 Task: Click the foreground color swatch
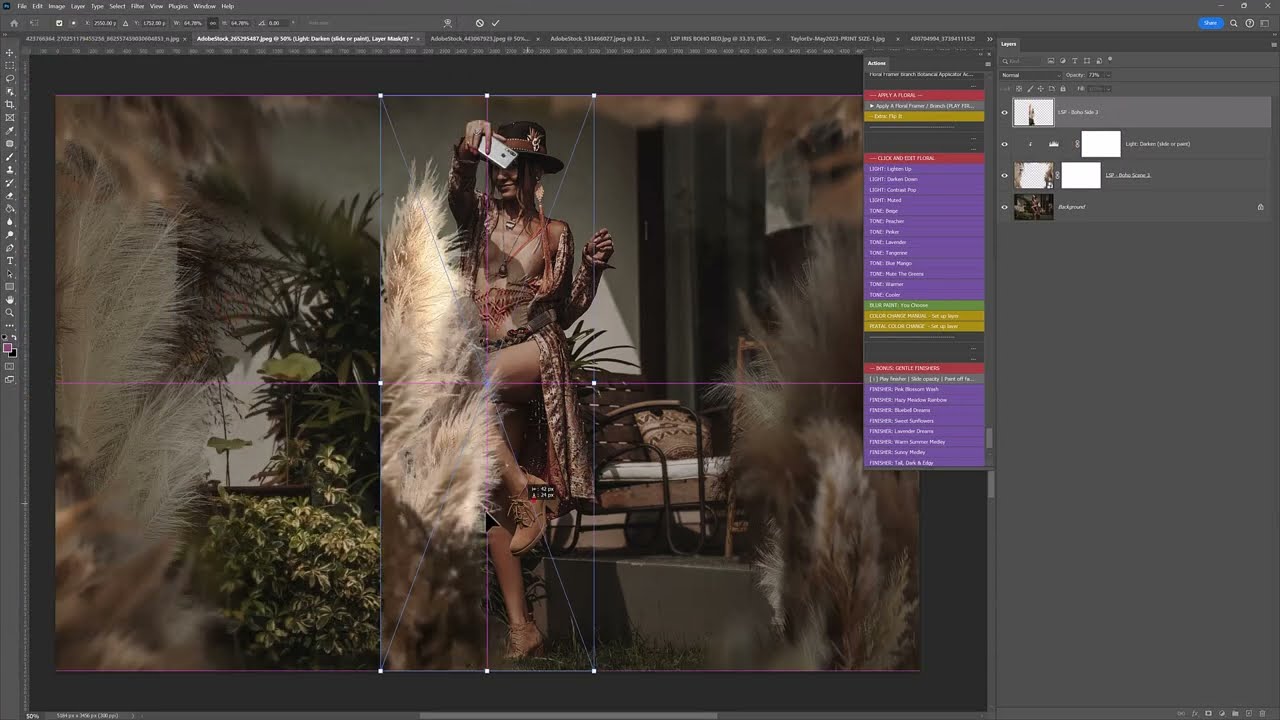(x=8, y=348)
